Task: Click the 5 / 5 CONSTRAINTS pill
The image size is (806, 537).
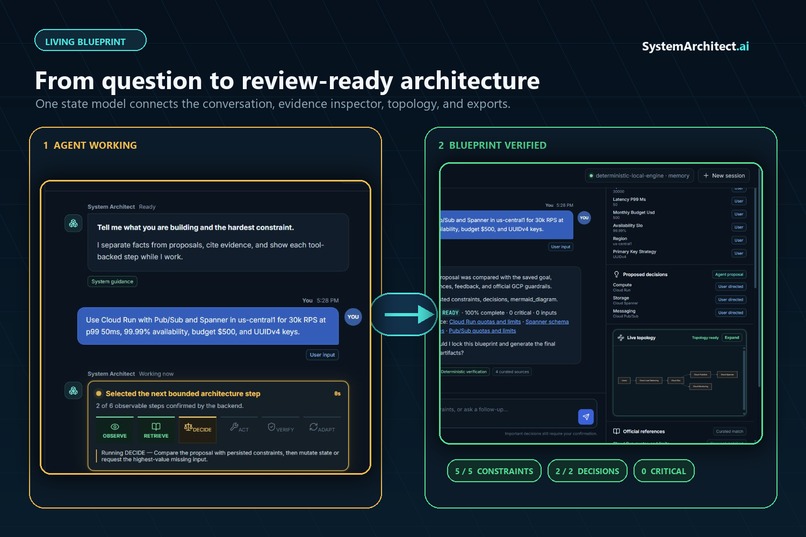Action: coord(494,471)
